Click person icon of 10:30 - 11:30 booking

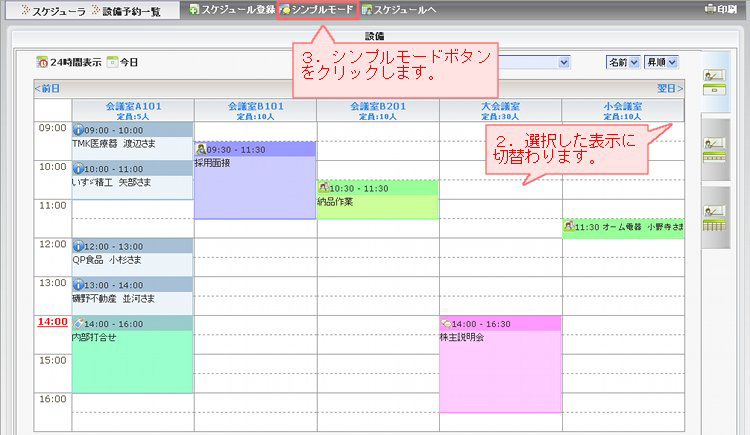(x=324, y=188)
